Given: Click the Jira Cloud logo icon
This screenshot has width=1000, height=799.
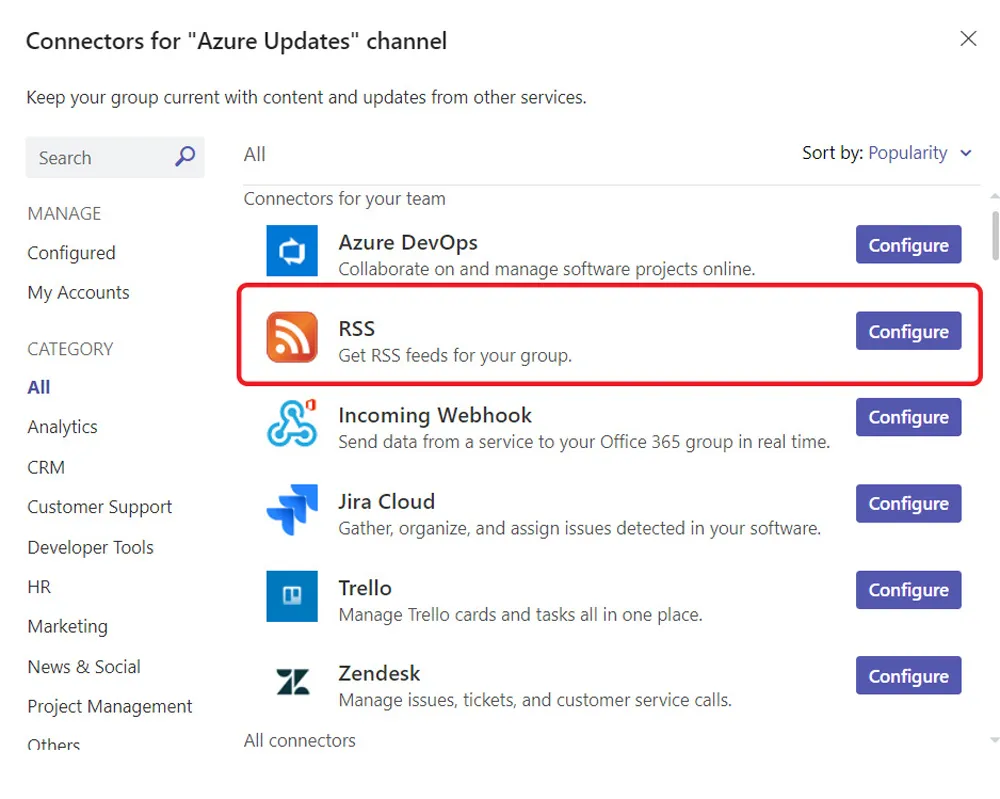Looking at the screenshot, I should coord(291,509).
